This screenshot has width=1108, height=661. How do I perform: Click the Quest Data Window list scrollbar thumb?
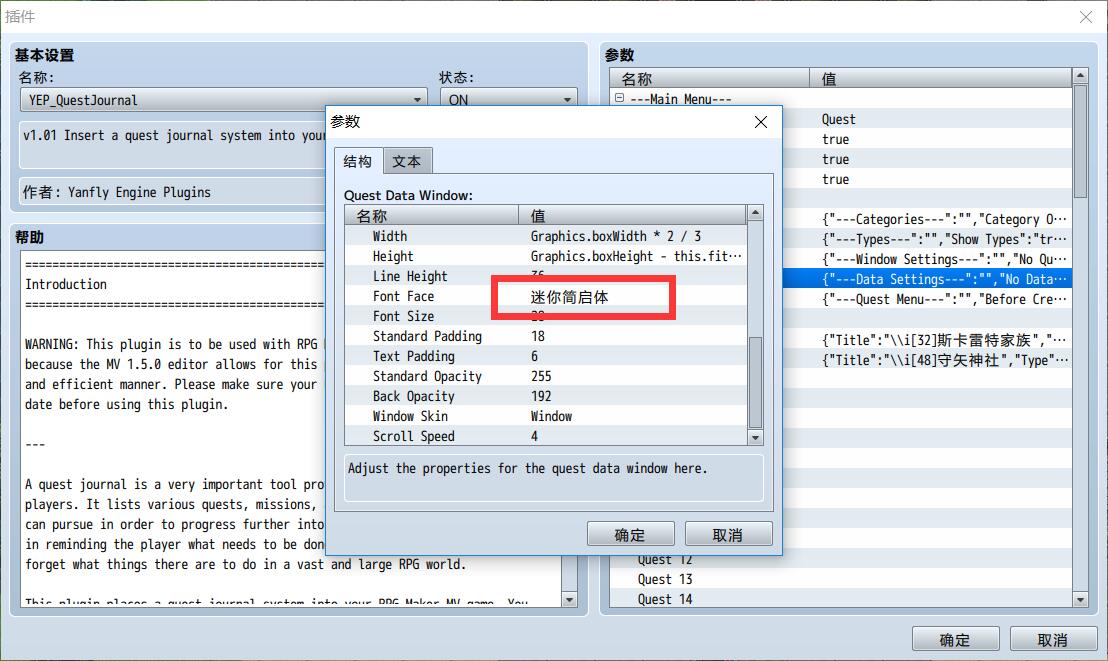tap(755, 382)
